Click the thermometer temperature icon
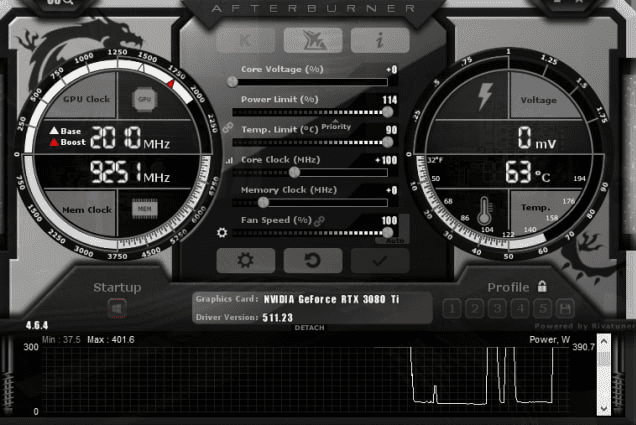636x425 pixels. pyautogui.click(x=484, y=211)
